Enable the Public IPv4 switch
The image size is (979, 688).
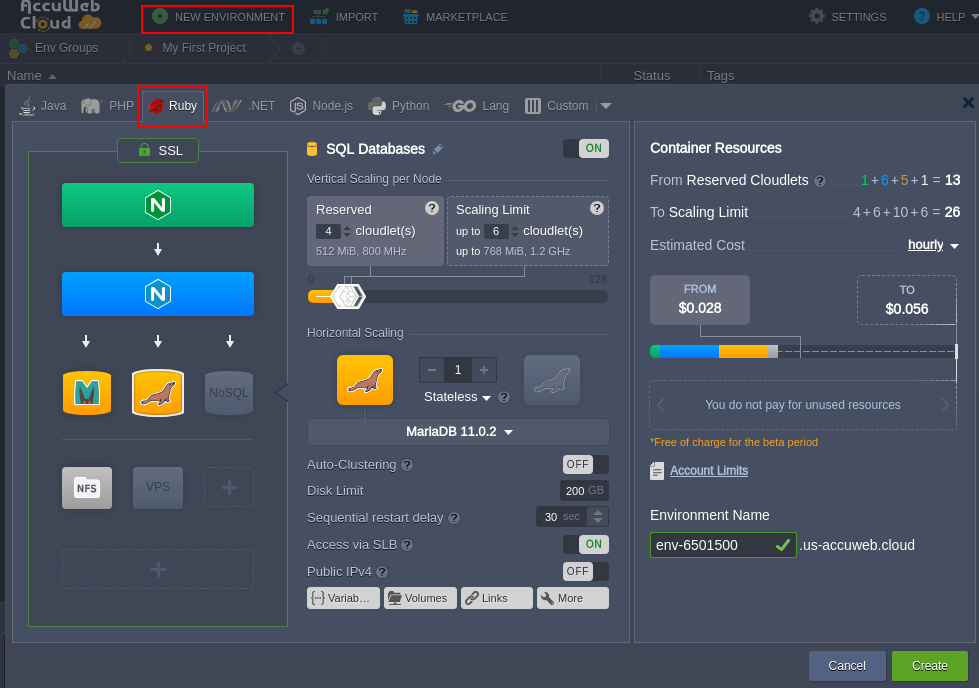585,571
